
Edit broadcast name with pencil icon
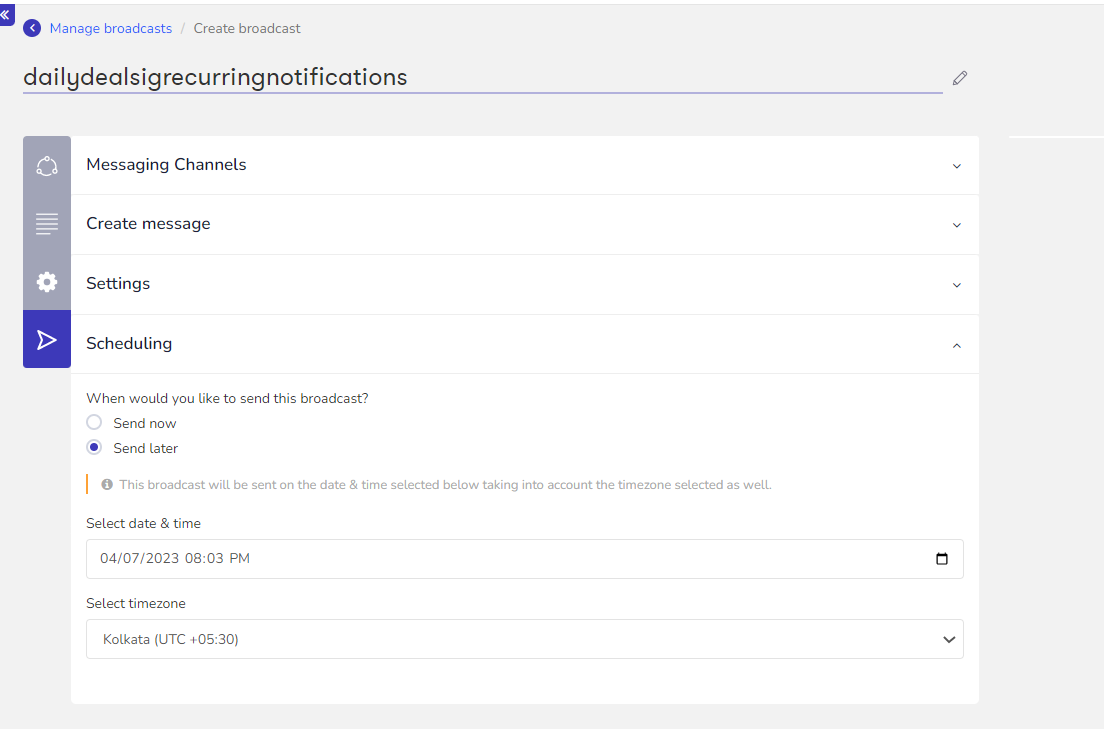(x=960, y=77)
